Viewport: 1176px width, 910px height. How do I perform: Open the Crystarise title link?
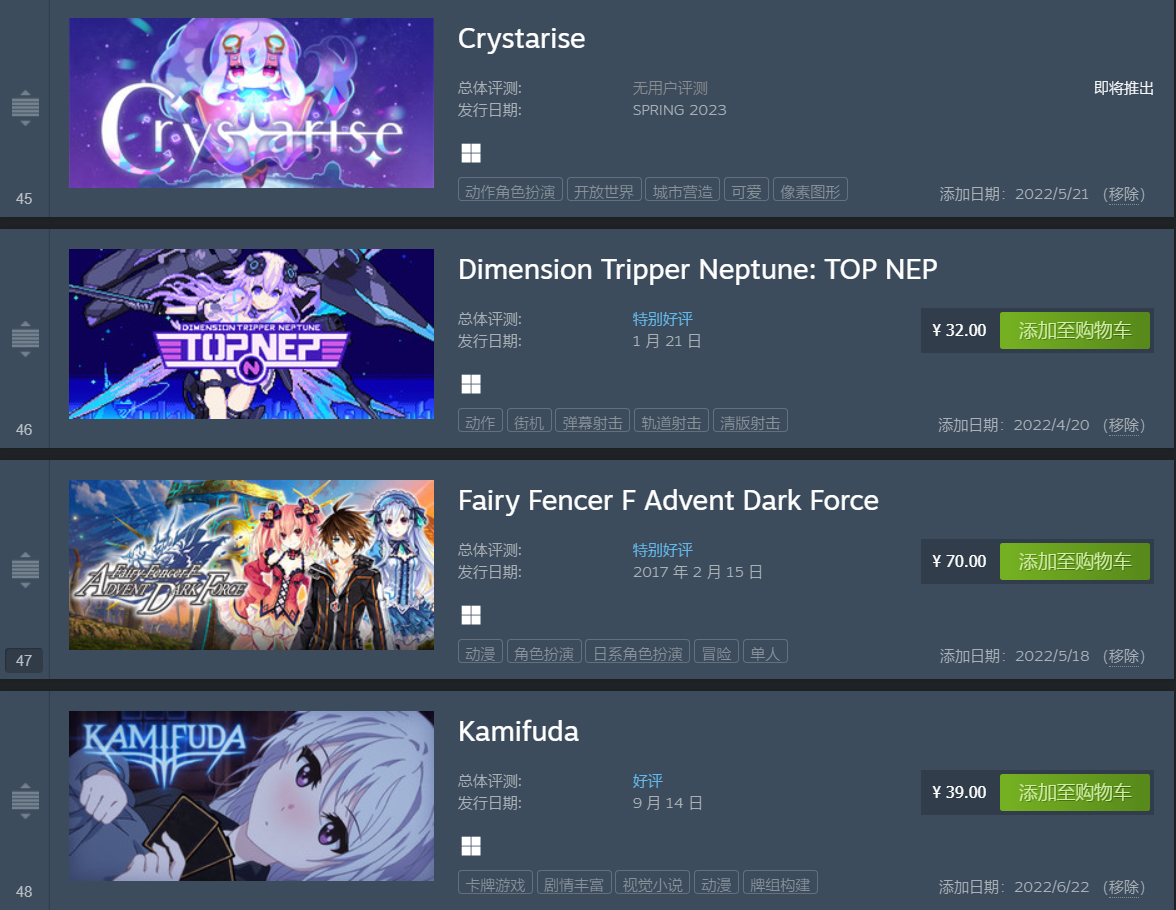(x=521, y=38)
